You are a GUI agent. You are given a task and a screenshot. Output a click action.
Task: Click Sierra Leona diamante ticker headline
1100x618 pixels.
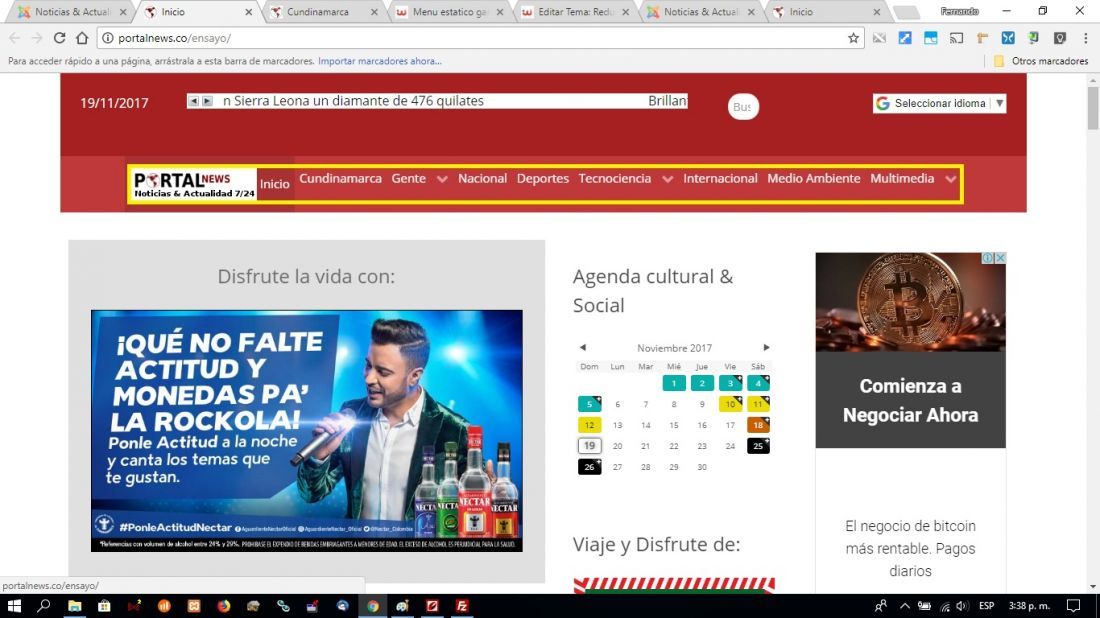point(354,101)
